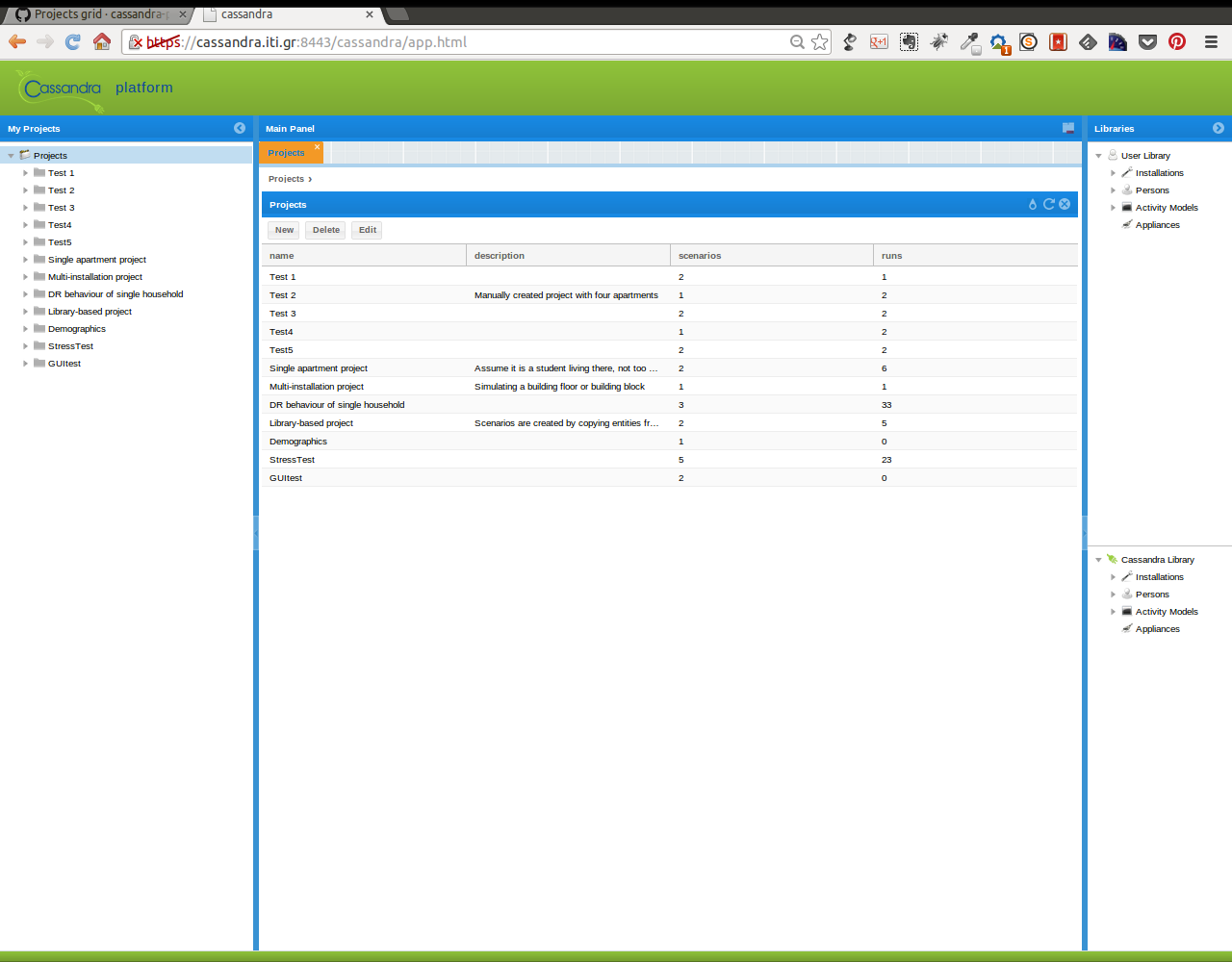Bookmark this page with the star icon

[x=819, y=41]
